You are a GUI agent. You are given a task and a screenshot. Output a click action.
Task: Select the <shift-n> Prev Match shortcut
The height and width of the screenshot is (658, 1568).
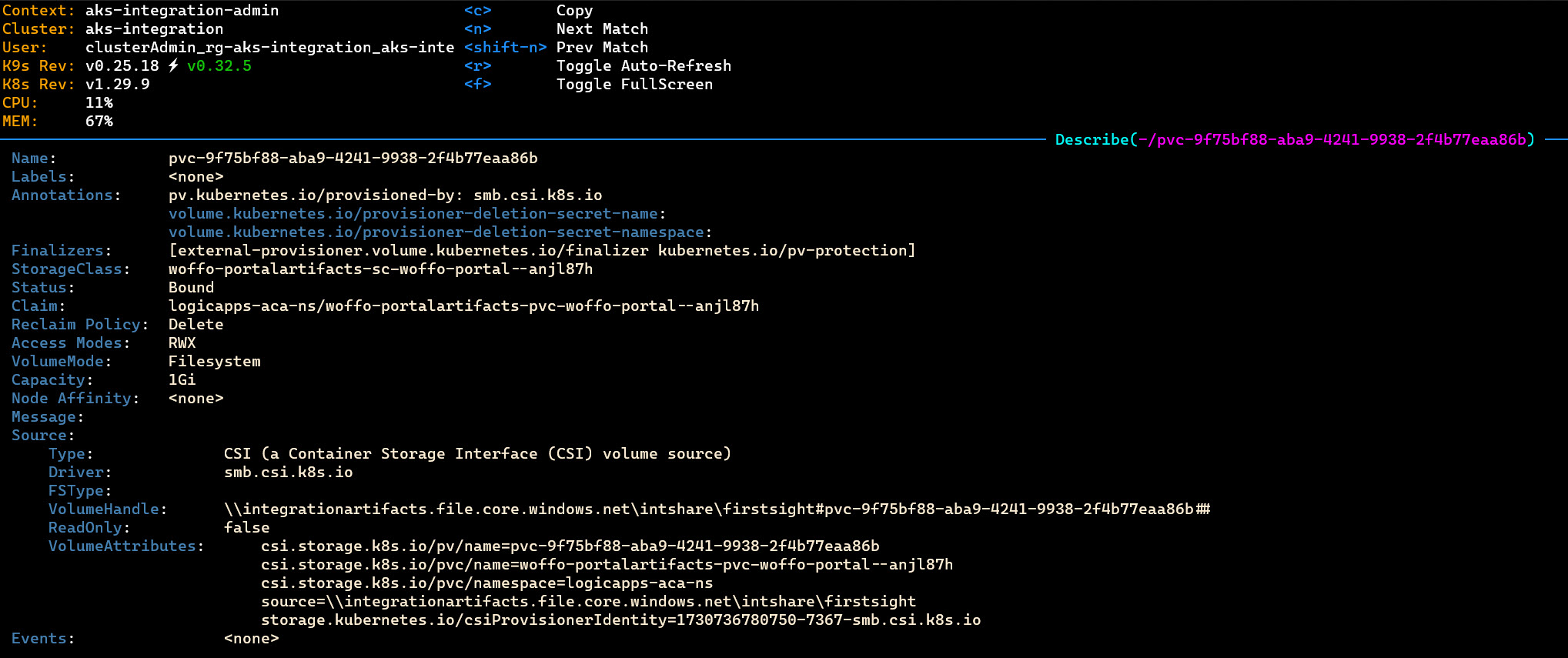point(505,48)
